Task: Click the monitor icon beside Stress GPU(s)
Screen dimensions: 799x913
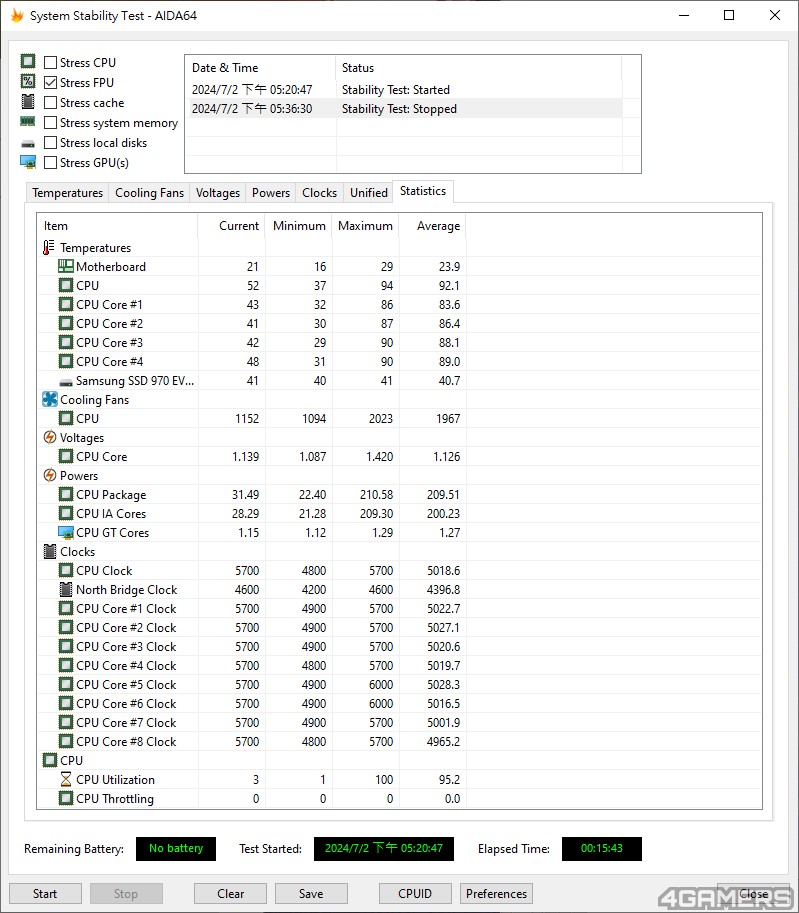Action: pyautogui.click(x=27, y=162)
